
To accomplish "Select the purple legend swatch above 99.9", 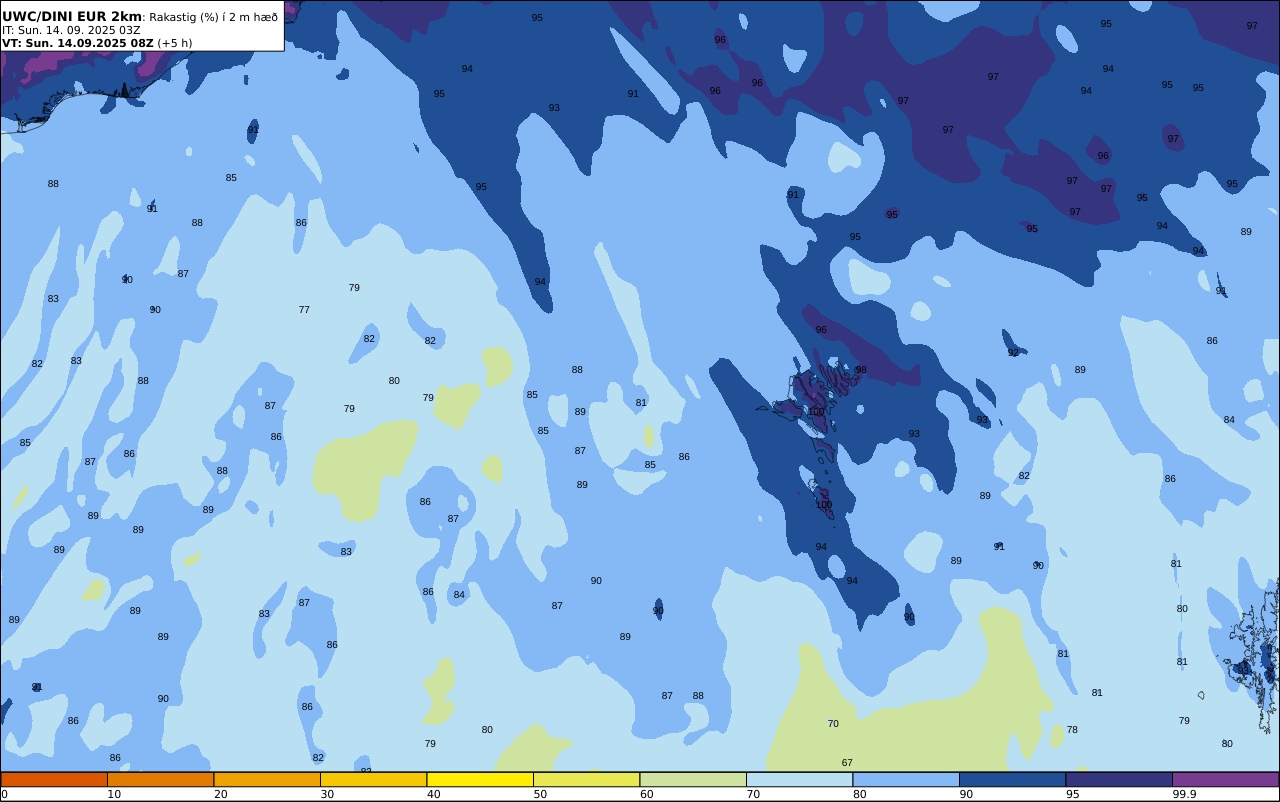I will (1225, 779).
